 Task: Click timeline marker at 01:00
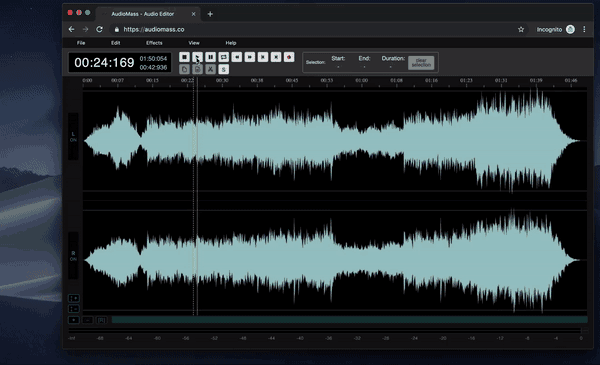[x=362, y=80]
